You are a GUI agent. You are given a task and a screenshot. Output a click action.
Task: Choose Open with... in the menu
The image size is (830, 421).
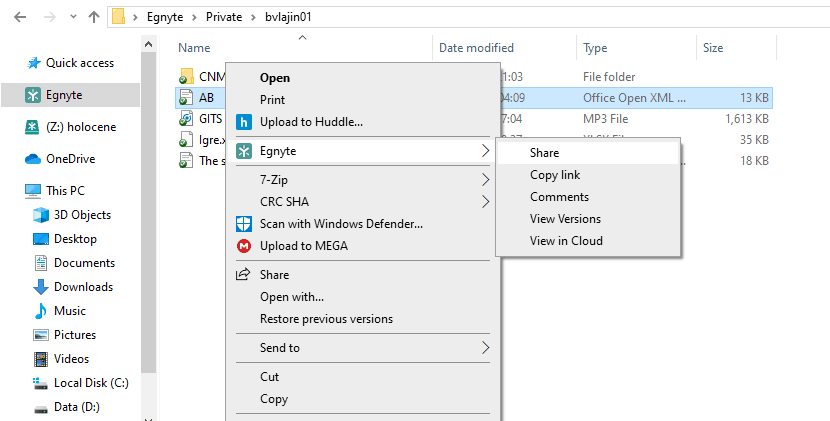(292, 297)
